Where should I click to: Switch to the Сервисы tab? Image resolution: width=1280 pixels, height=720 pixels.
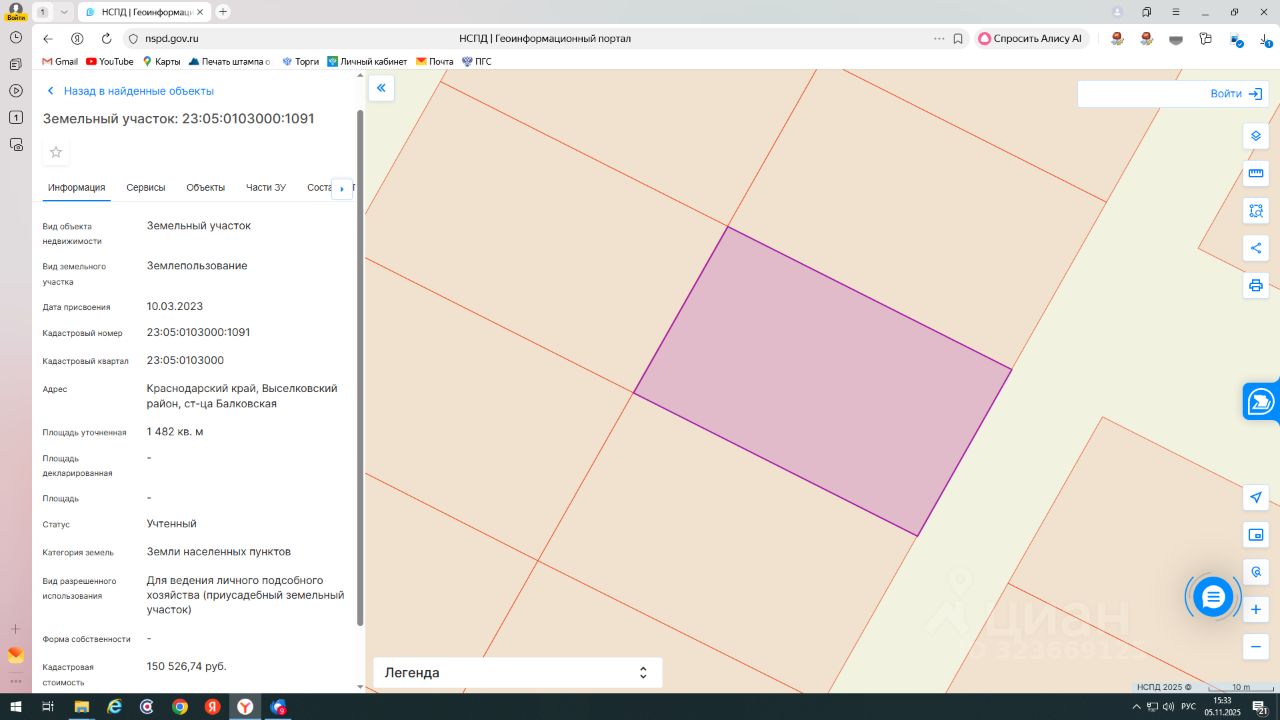146,188
